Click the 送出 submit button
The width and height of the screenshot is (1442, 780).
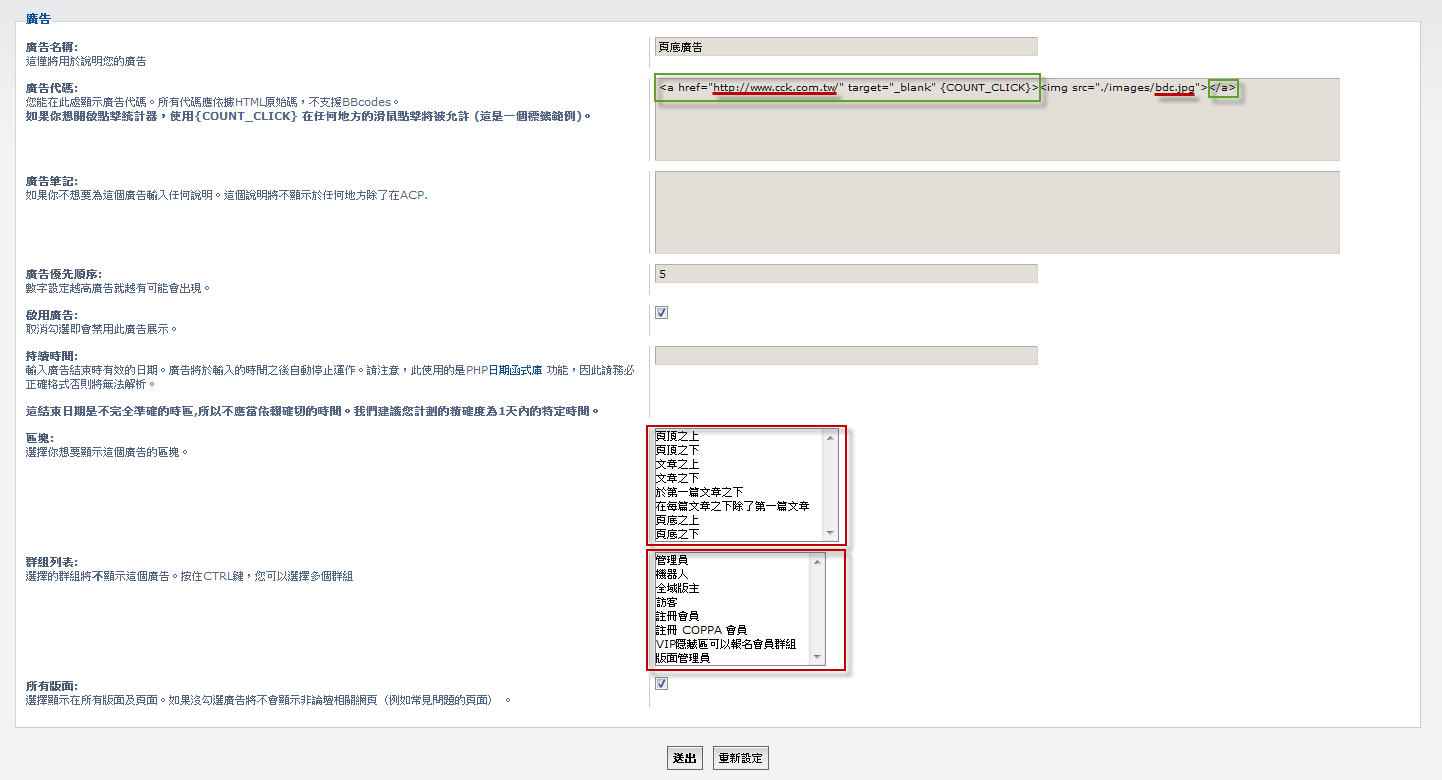click(x=684, y=758)
